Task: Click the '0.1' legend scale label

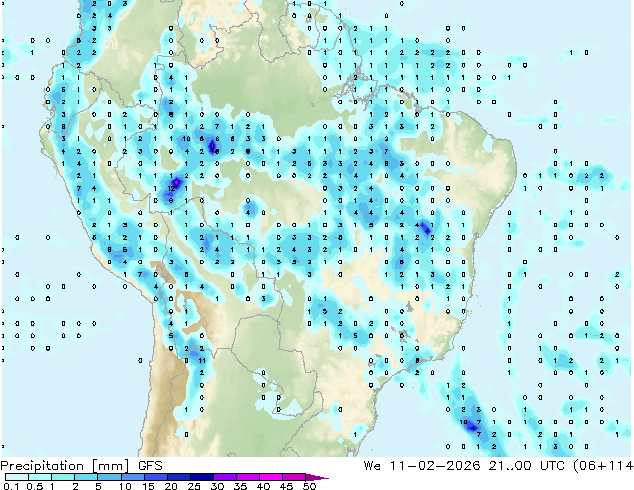Action: click(x=10, y=486)
